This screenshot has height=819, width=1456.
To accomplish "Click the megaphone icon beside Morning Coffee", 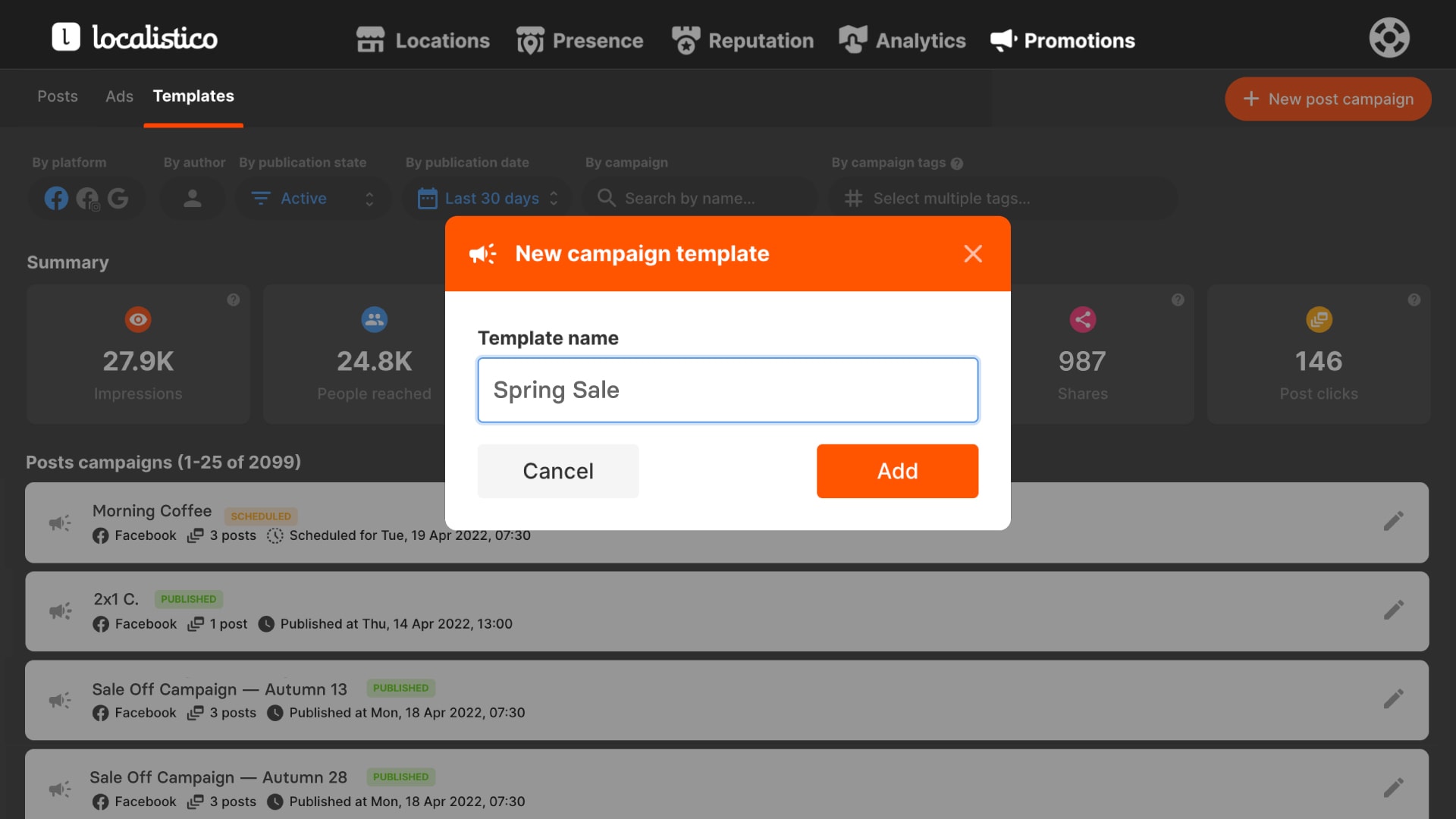I will tap(61, 522).
